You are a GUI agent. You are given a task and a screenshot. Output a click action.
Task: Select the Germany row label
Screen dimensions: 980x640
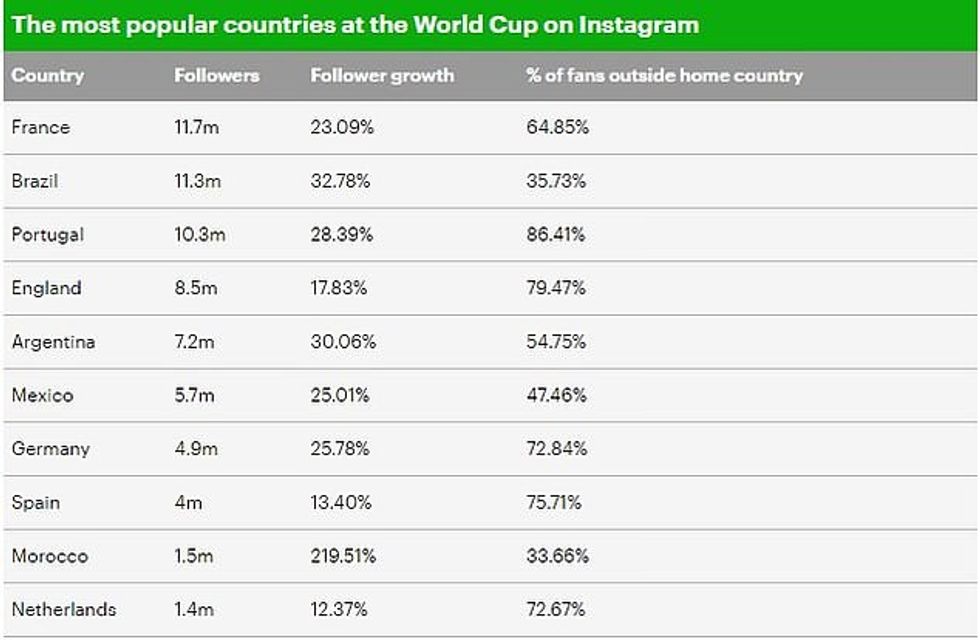(51, 449)
